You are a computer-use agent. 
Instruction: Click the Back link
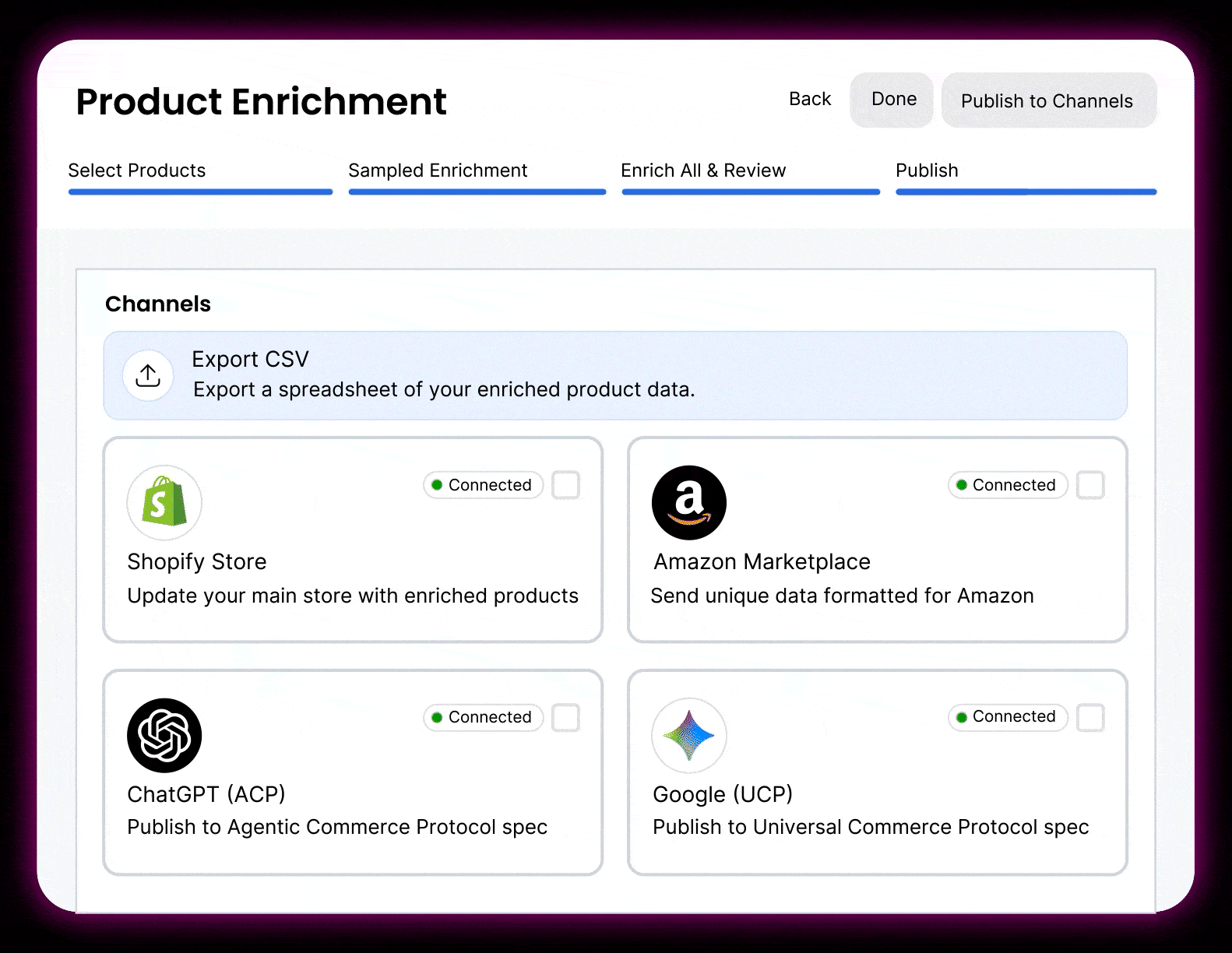(x=810, y=99)
